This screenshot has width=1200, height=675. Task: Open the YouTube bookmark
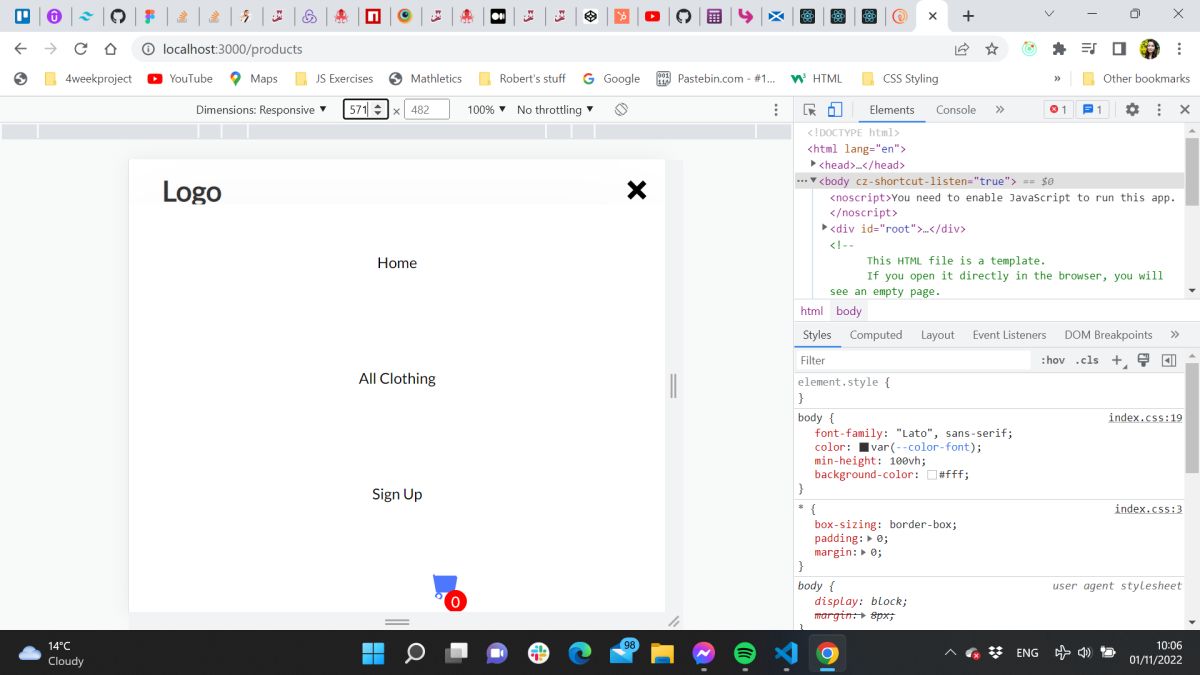click(x=180, y=78)
